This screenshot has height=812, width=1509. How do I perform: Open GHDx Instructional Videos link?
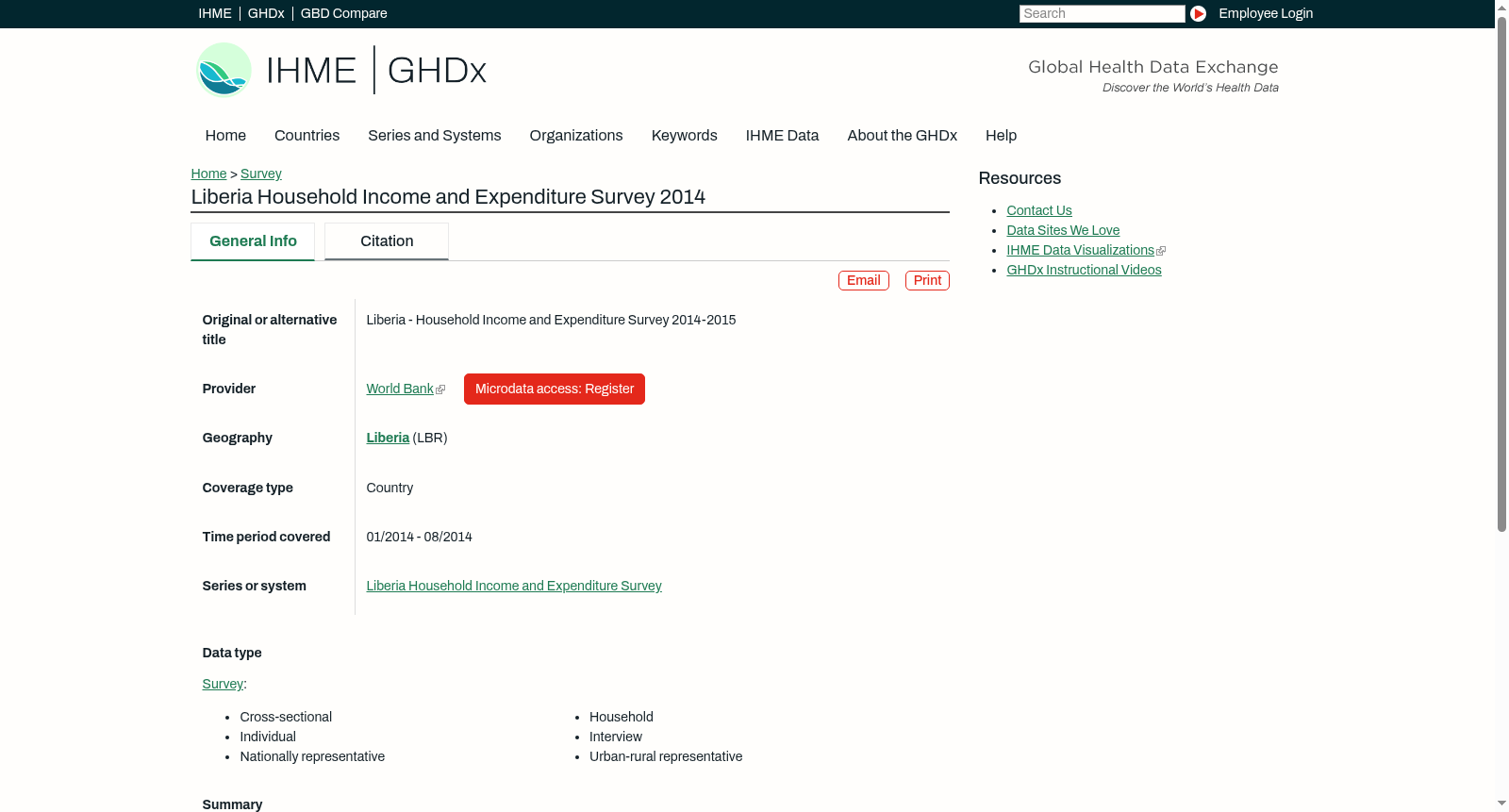click(x=1084, y=270)
